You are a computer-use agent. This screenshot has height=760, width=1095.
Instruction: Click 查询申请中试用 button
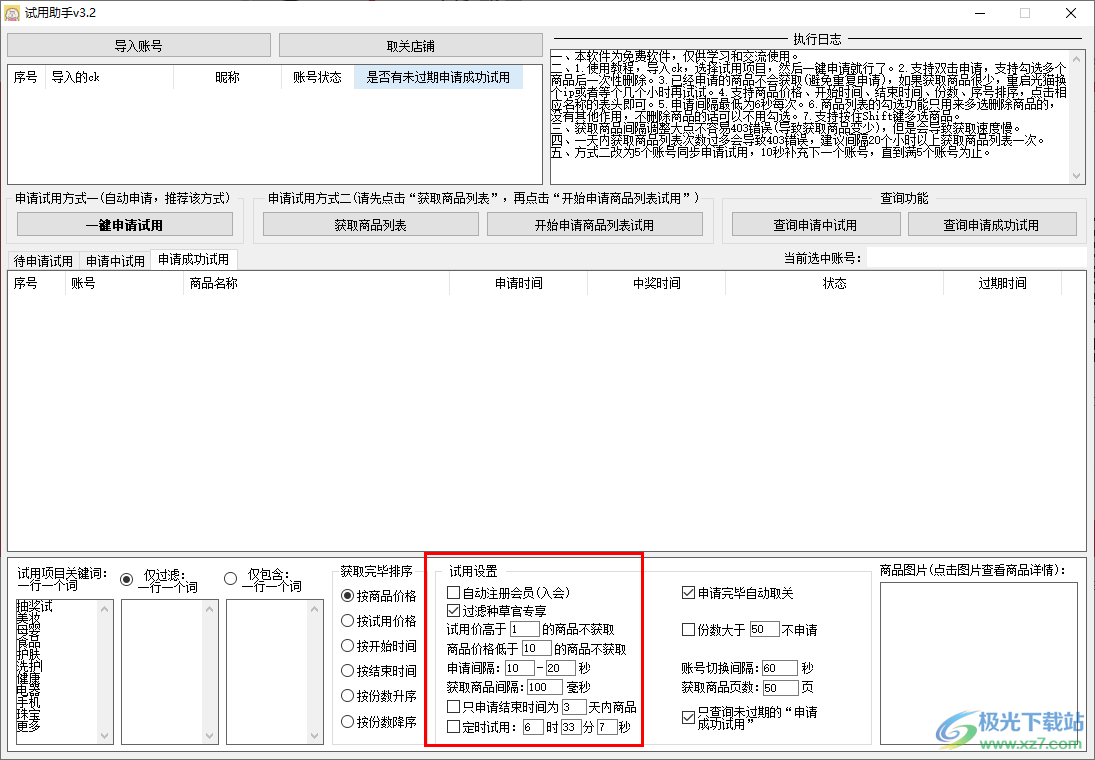(815, 225)
